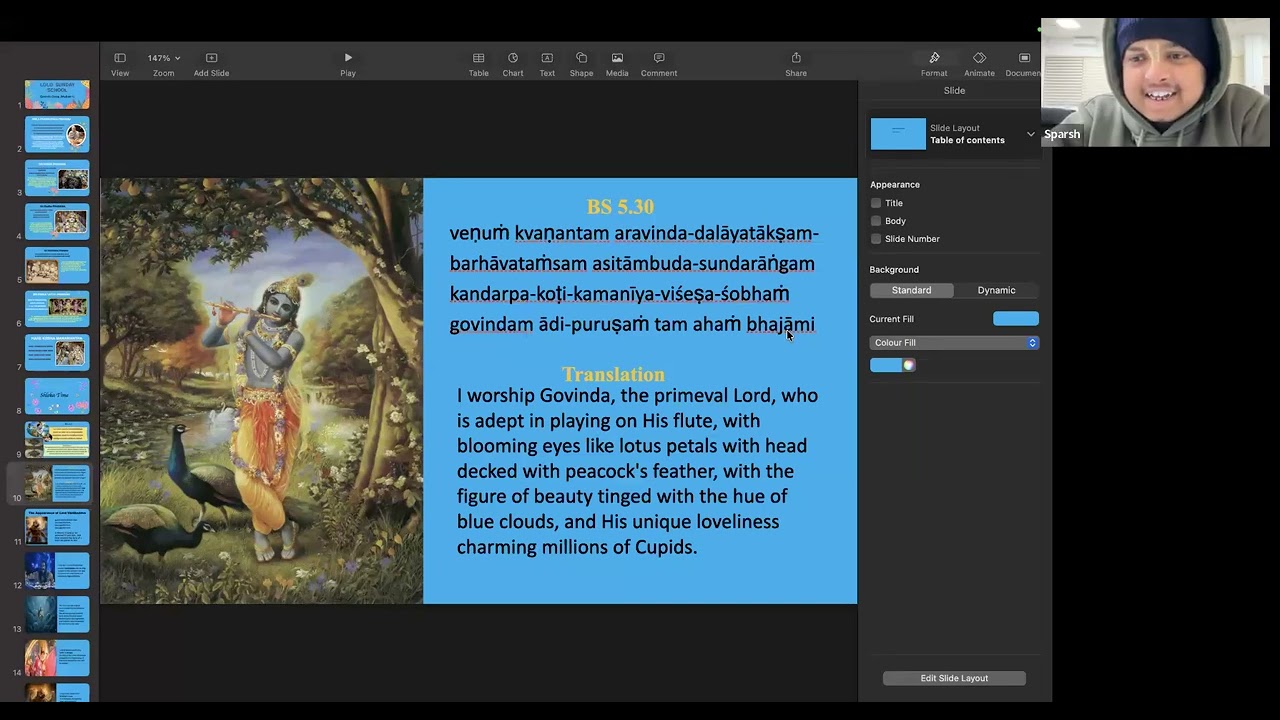The image size is (1280, 720).
Task: Select slide 11 thumbnail in navigator
Action: pos(57,527)
